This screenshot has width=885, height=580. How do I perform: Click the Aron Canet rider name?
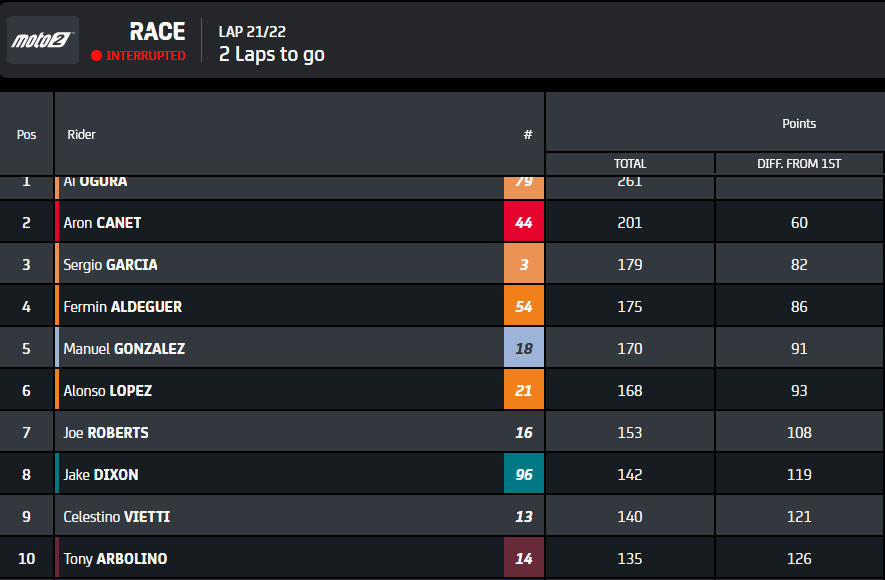(102, 223)
